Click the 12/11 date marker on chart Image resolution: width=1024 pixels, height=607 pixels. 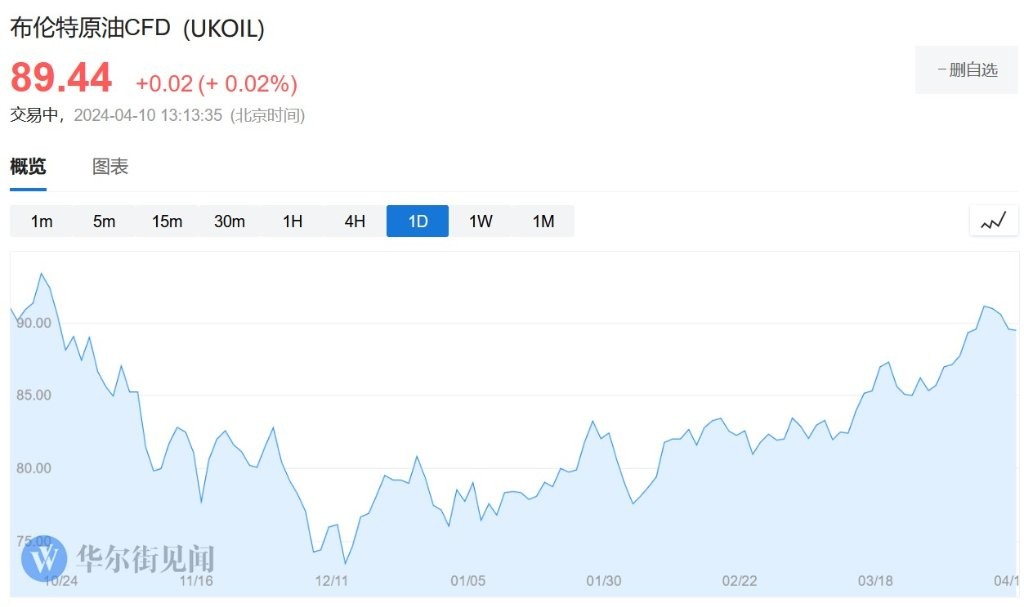331,581
